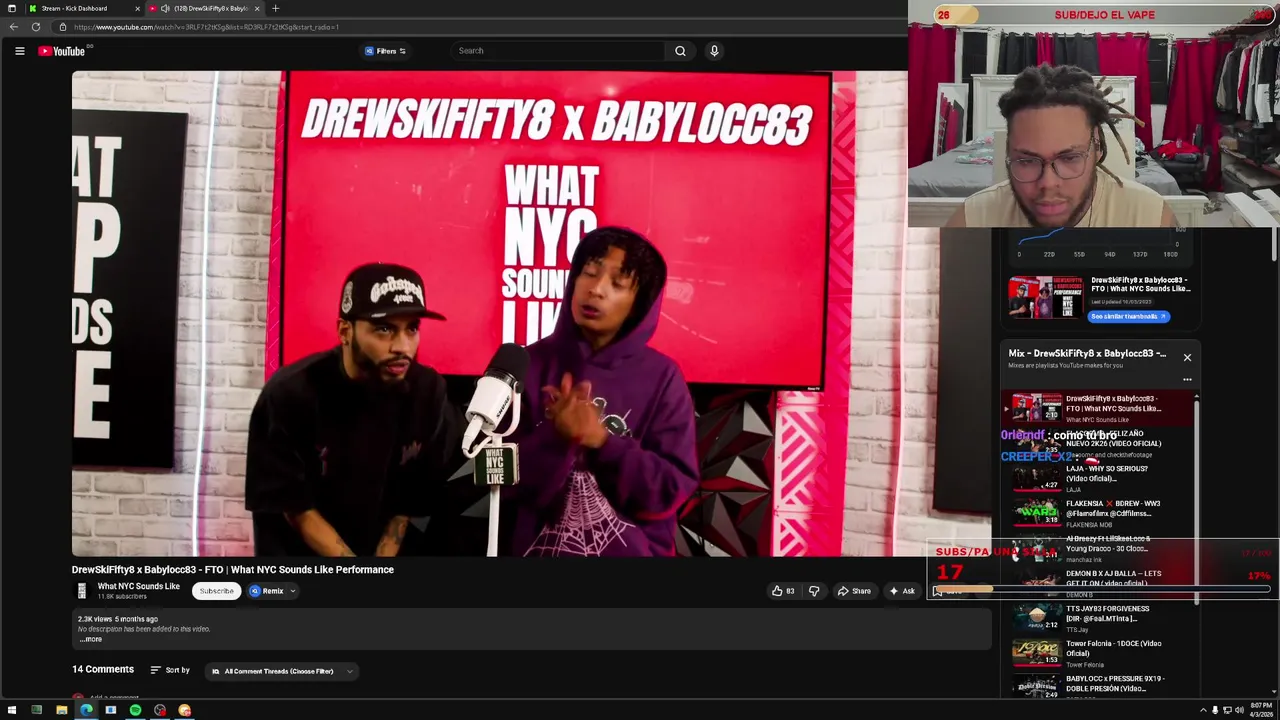The width and height of the screenshot is (1280, 720).
Task: Focus the YouTube search field
Action: (x=558, y=51)
